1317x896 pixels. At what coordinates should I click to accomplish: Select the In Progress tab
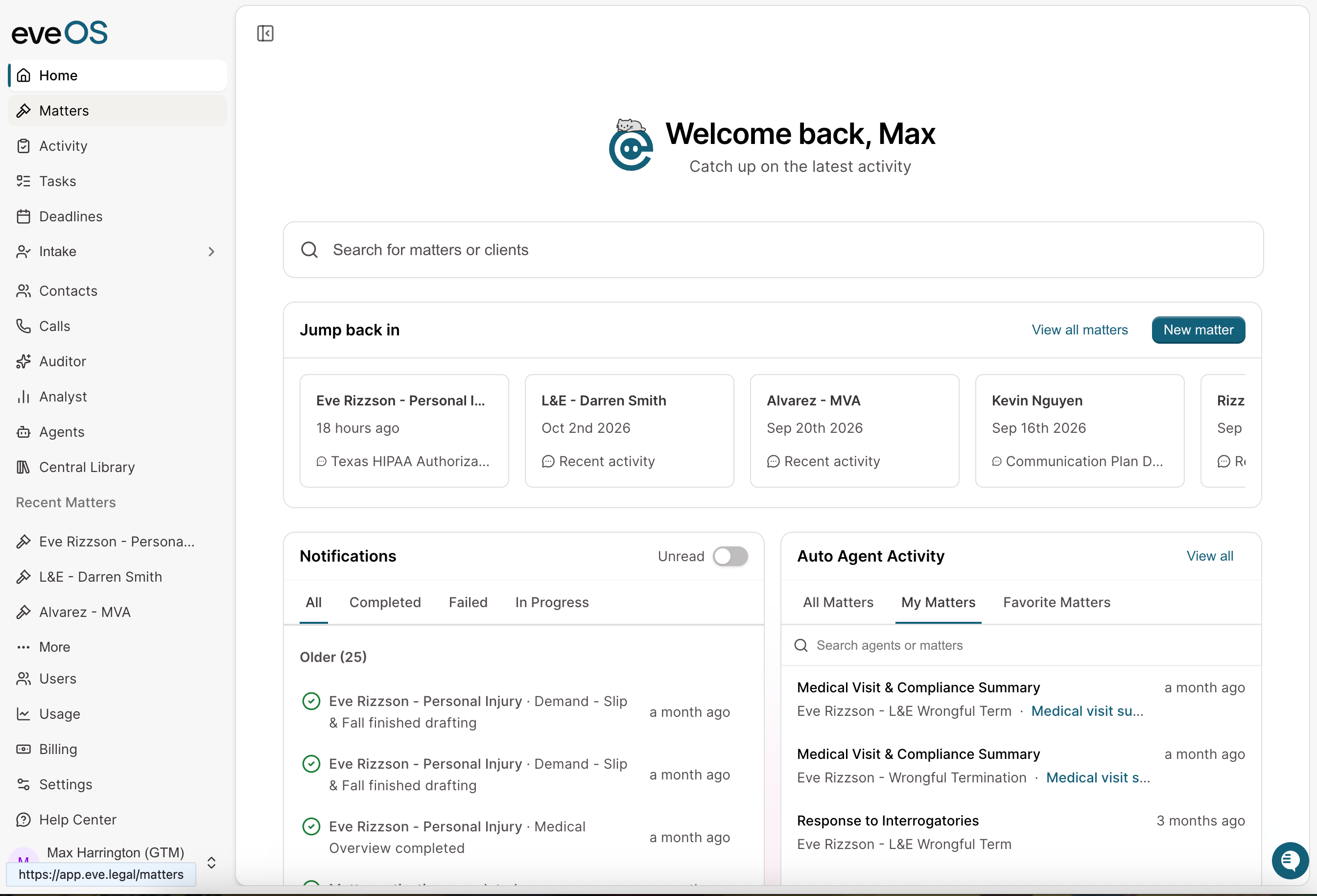coord(551,602)
